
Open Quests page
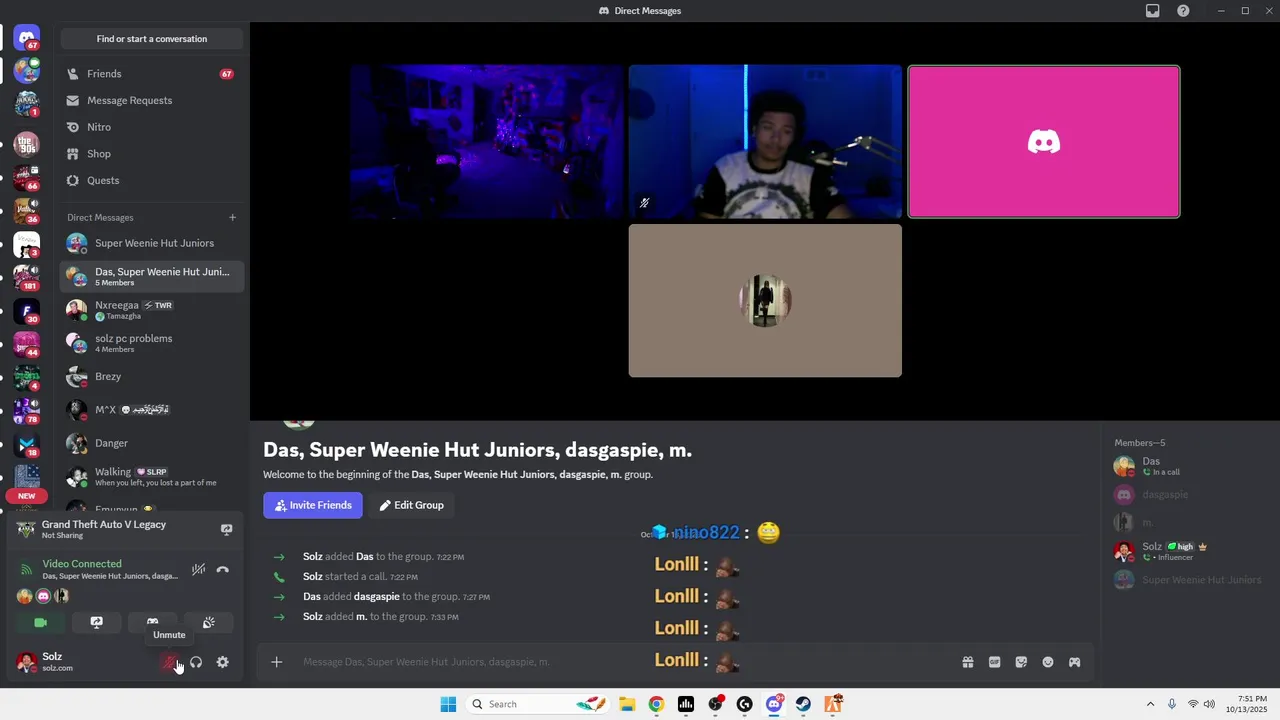(152, 180)
